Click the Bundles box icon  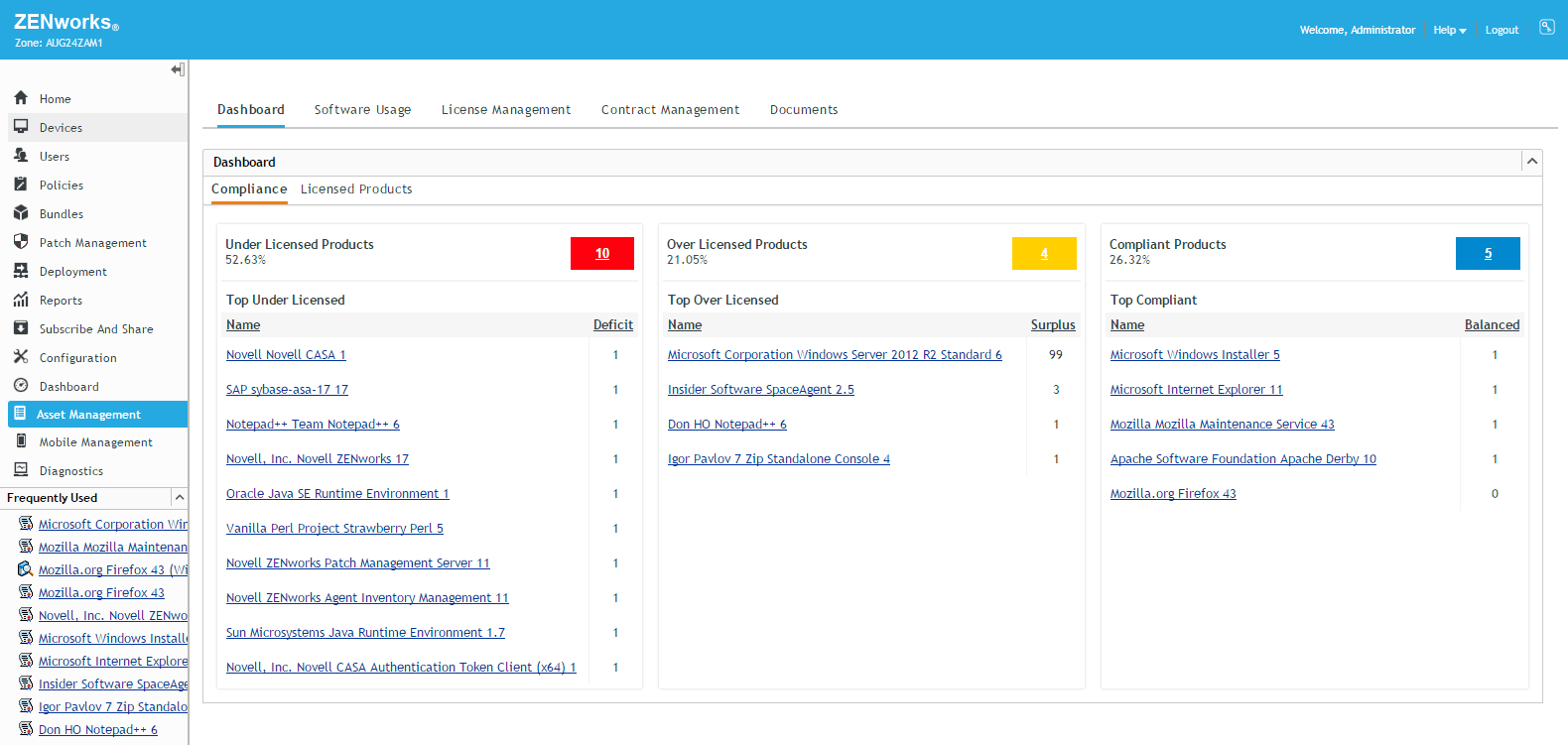21,213
